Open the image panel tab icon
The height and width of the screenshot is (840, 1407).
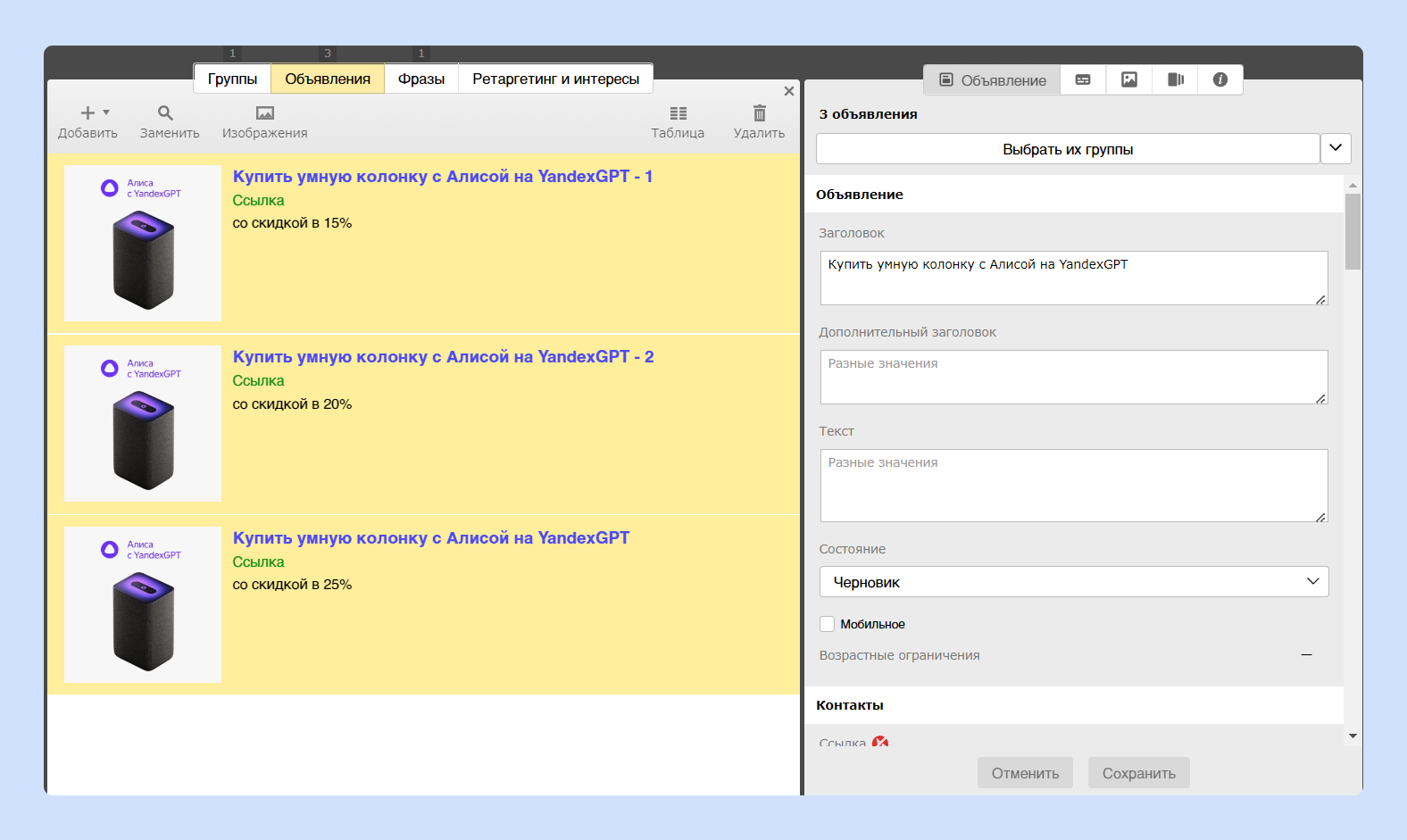[1129, 79]
